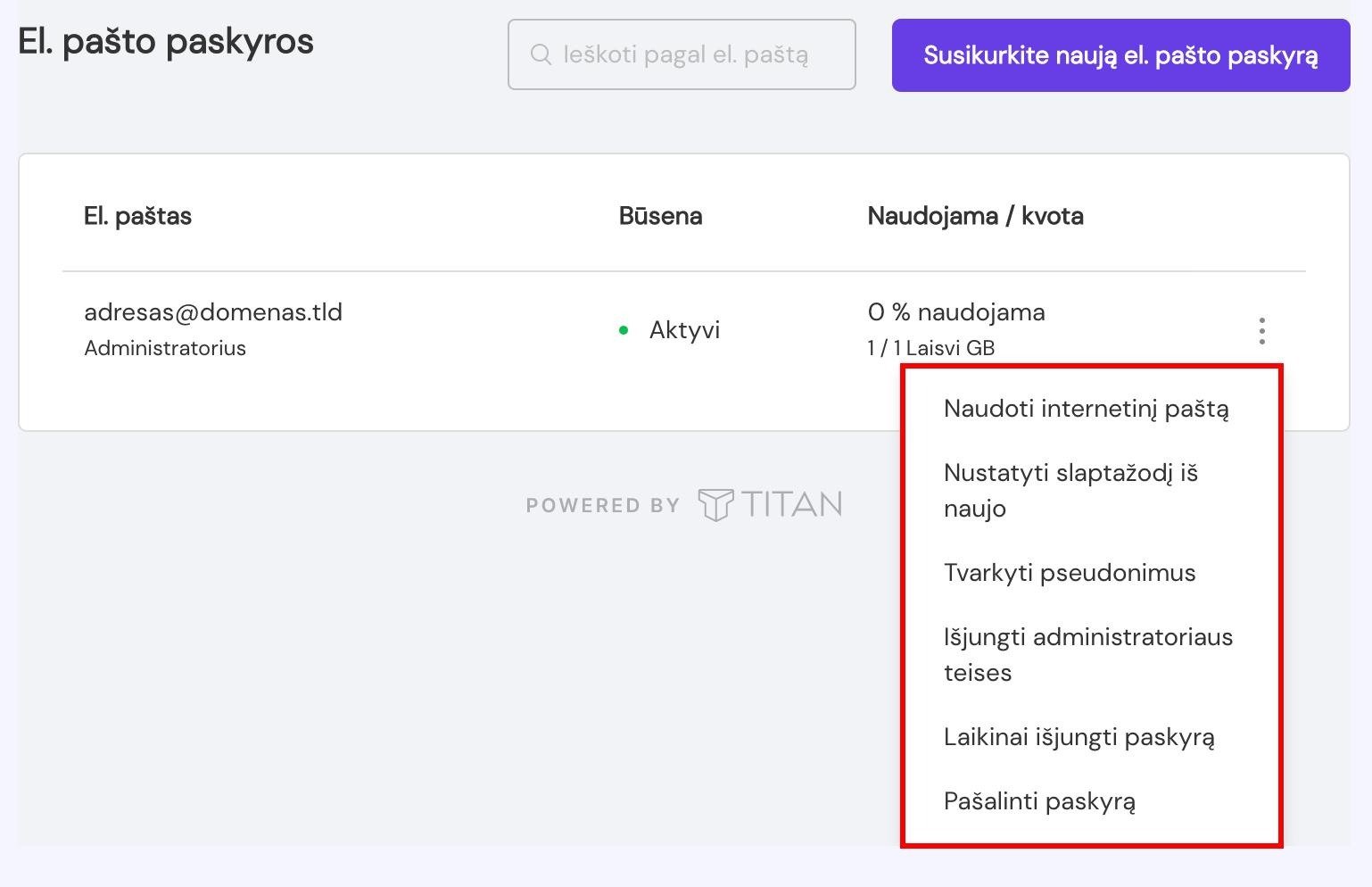Select 'Išjungti administratoriaus teises' menu item
The height and width of the screenshot is (887, 1372).
[1087, 654]
